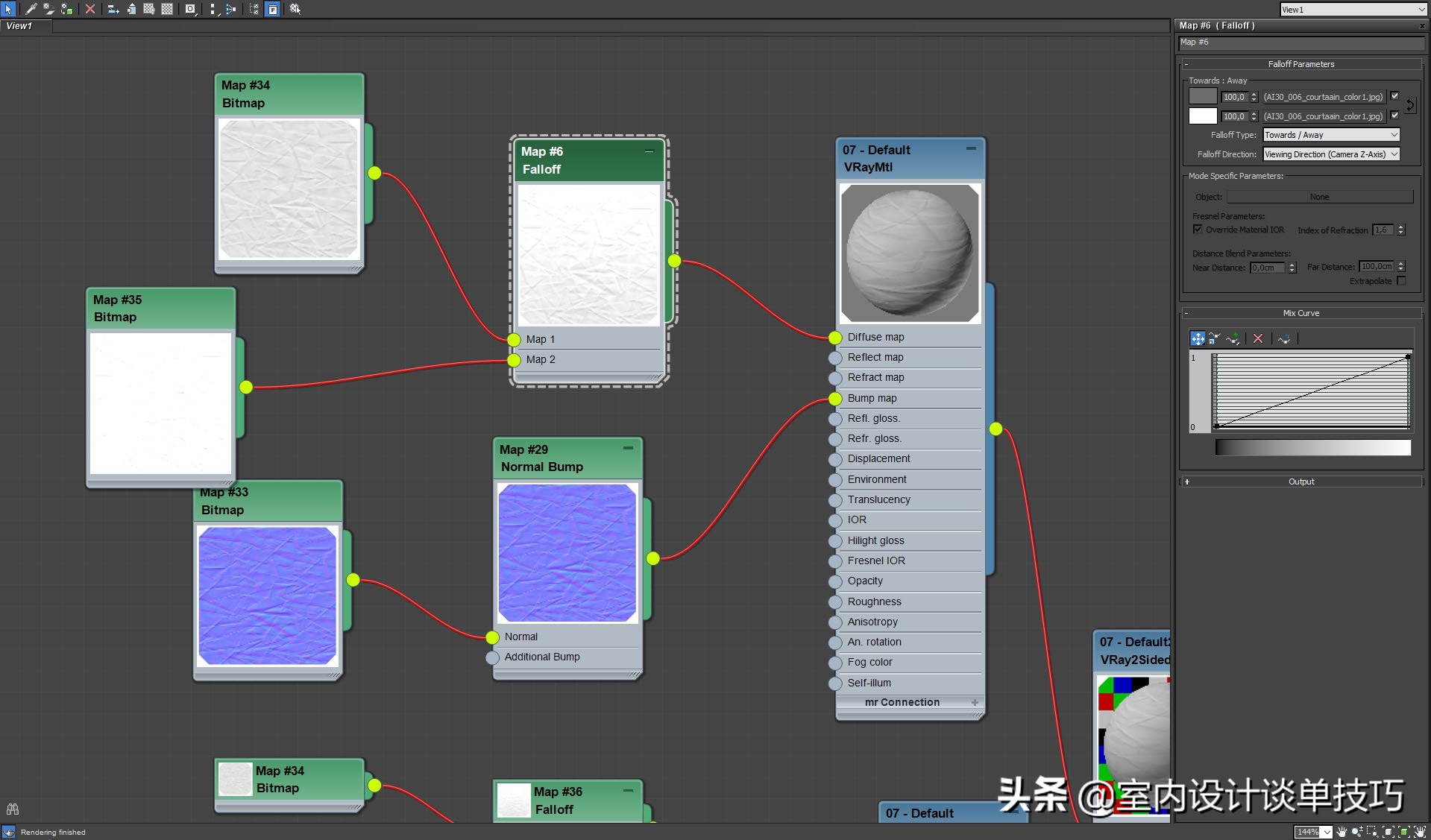
Task: Open the Falloff Type dropdown
Action: [x=1331, y=135]
